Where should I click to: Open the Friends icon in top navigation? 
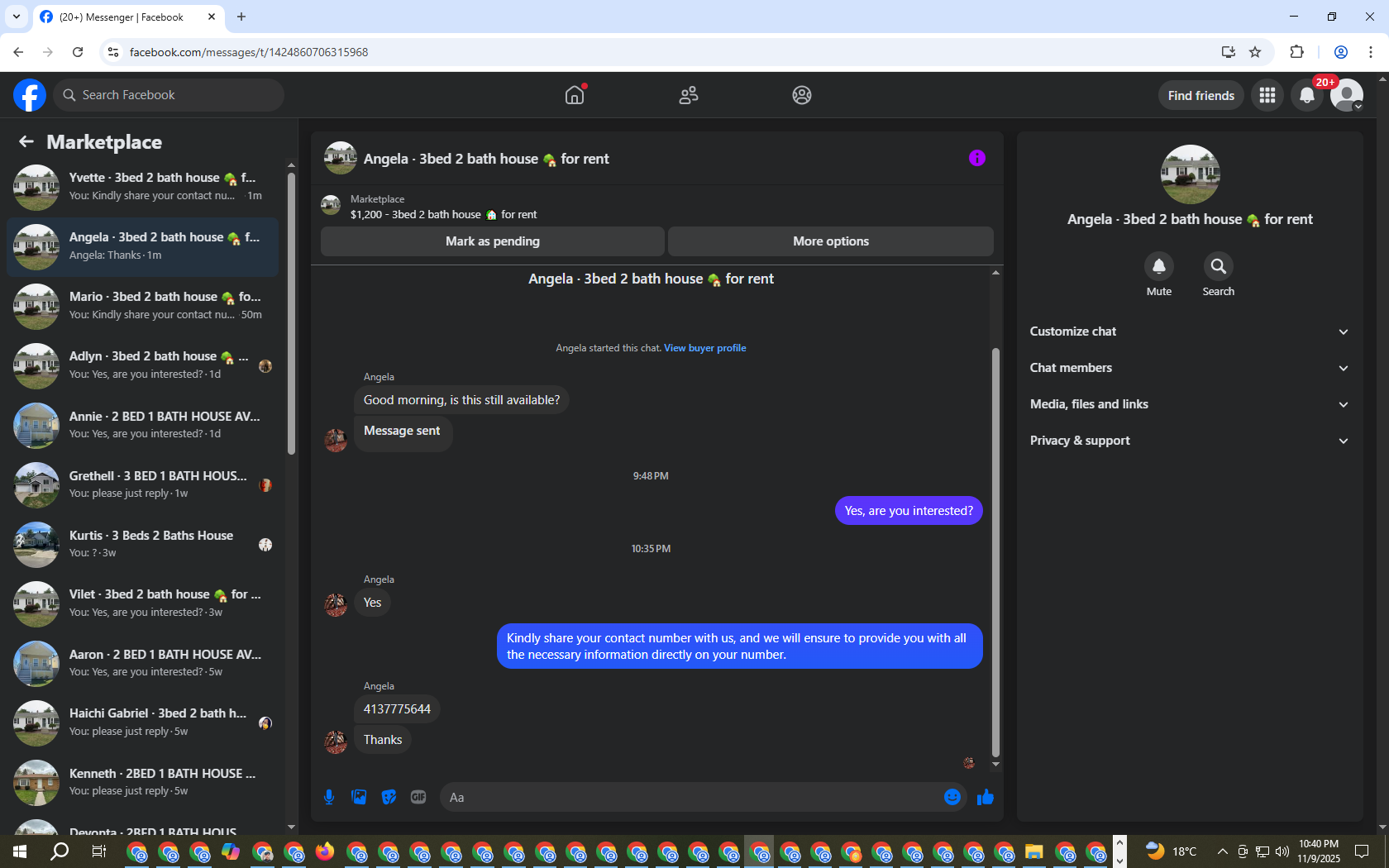[x=689, y=95]
